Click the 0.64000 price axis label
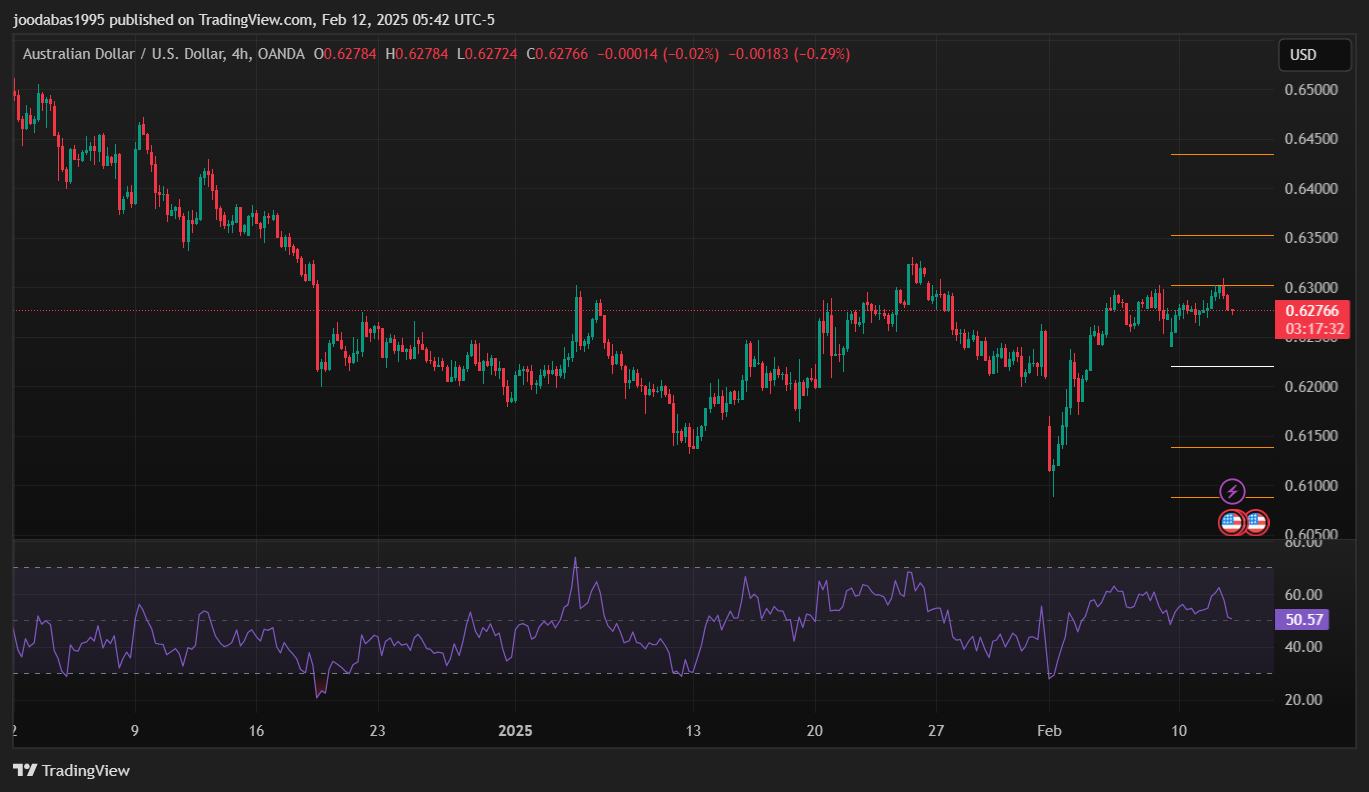This screenshot has height=792, width=1369. 1309,189
